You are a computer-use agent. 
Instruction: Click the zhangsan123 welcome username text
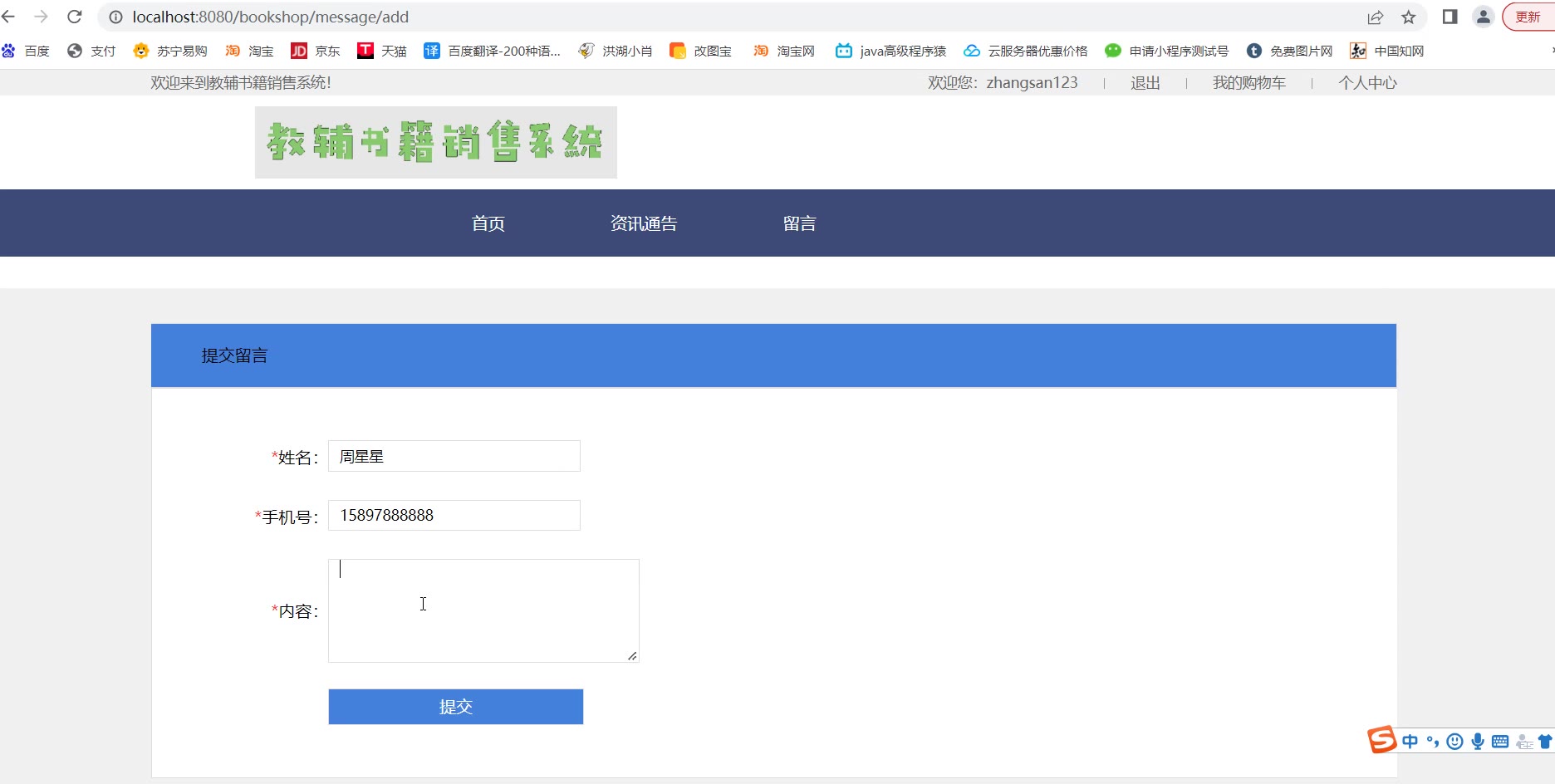pyautogui.click(x=1032, y=83)
